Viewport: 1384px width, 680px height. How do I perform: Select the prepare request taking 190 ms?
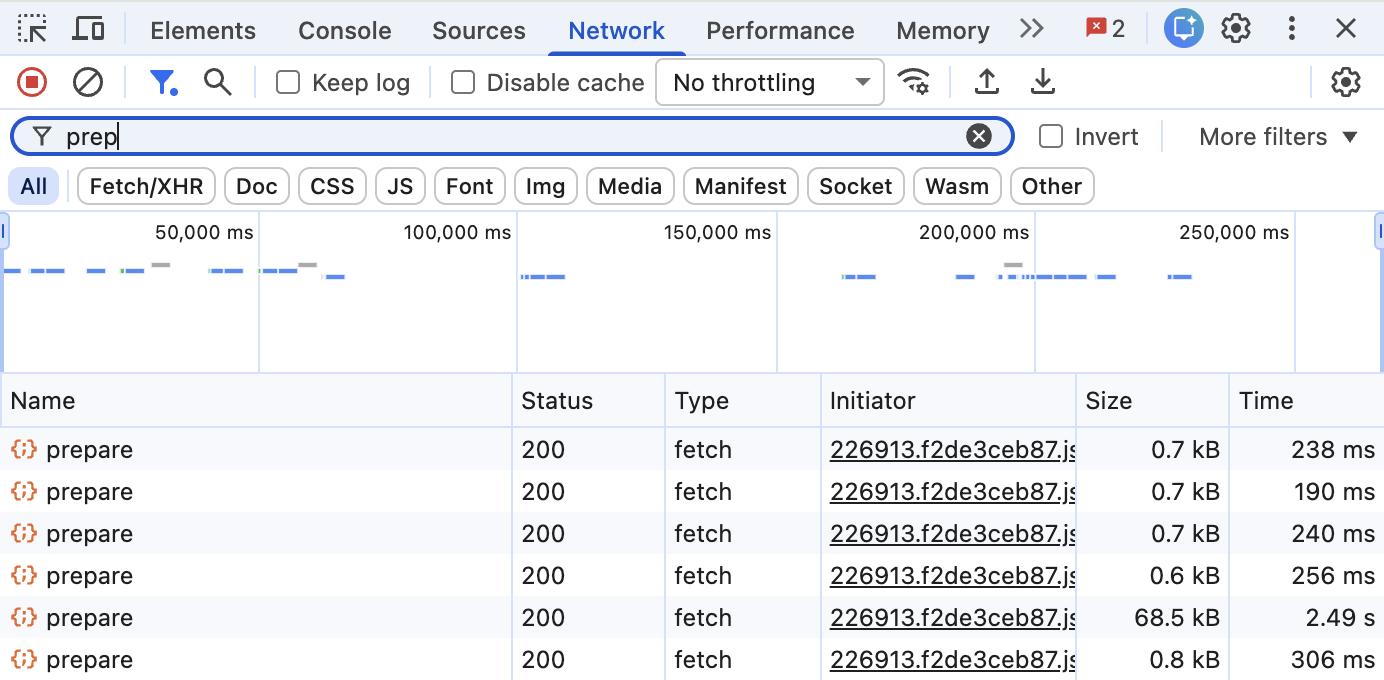(692, 492)
